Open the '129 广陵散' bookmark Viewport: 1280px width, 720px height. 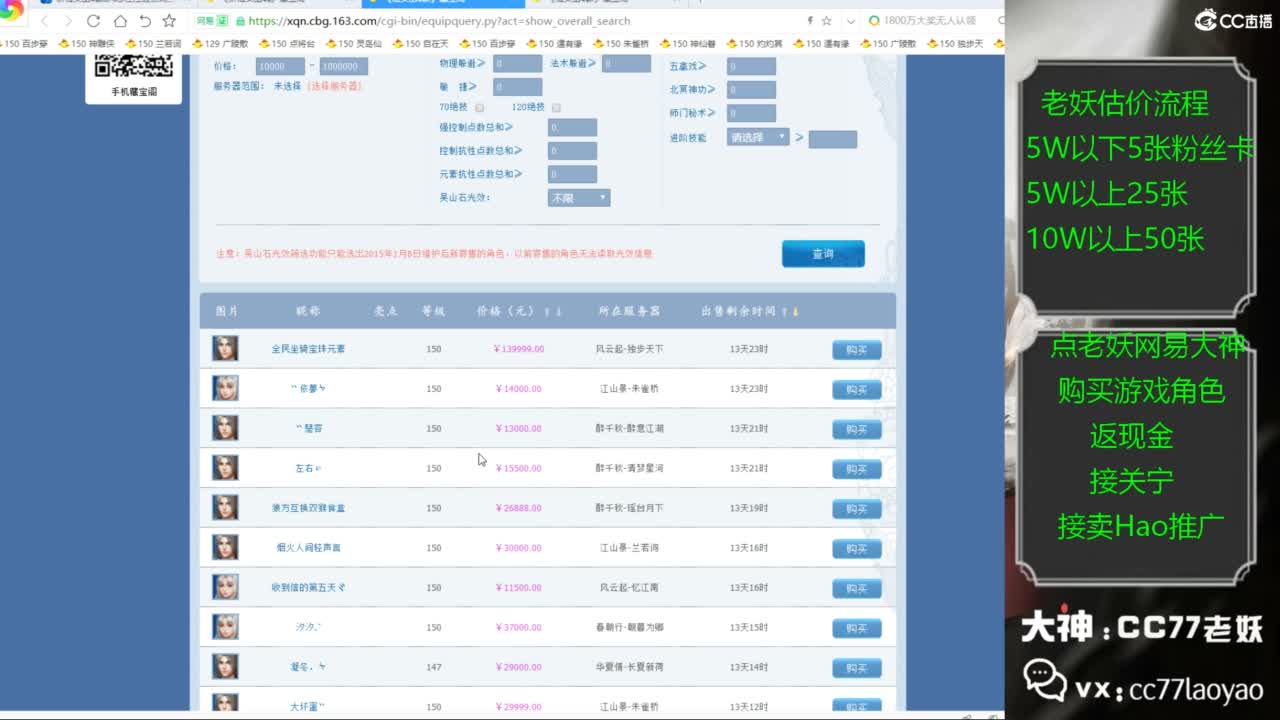pos(220,44)
